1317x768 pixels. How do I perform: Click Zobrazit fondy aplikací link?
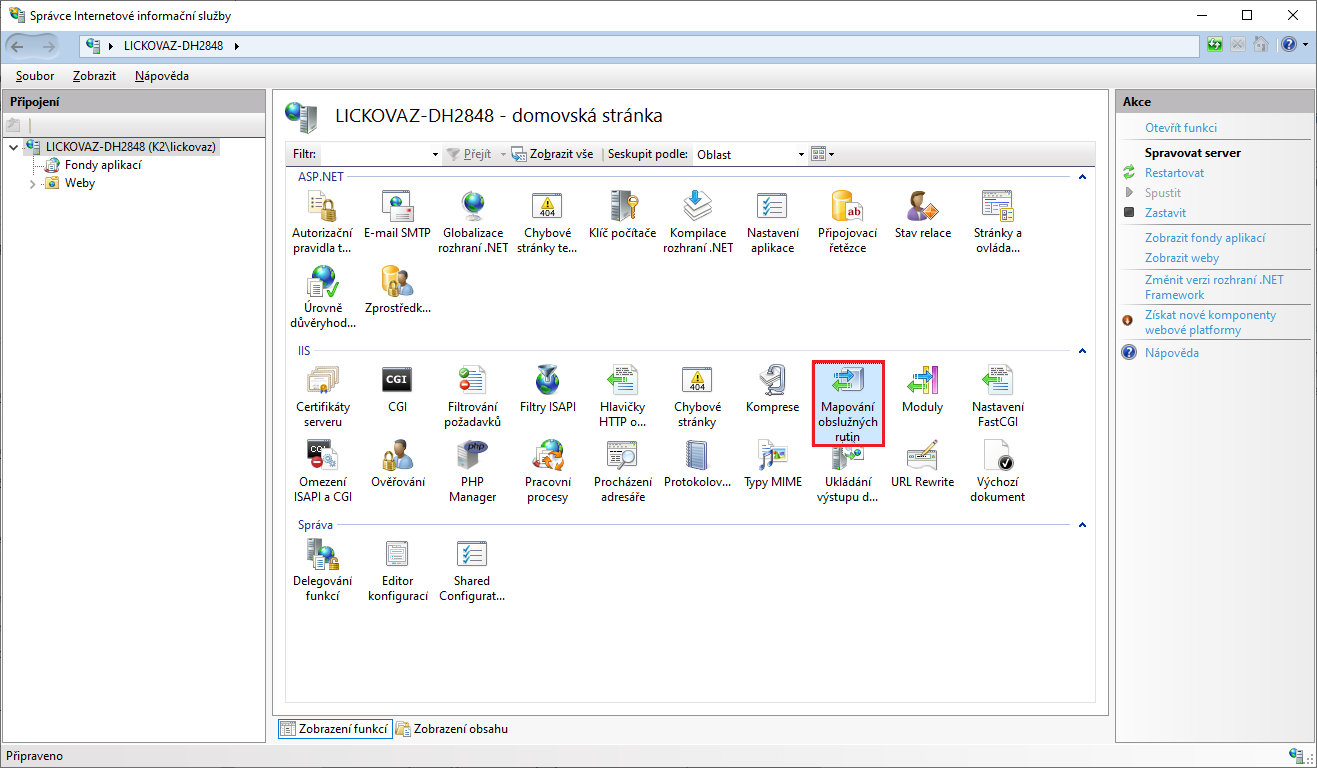tap(1205, 238)
